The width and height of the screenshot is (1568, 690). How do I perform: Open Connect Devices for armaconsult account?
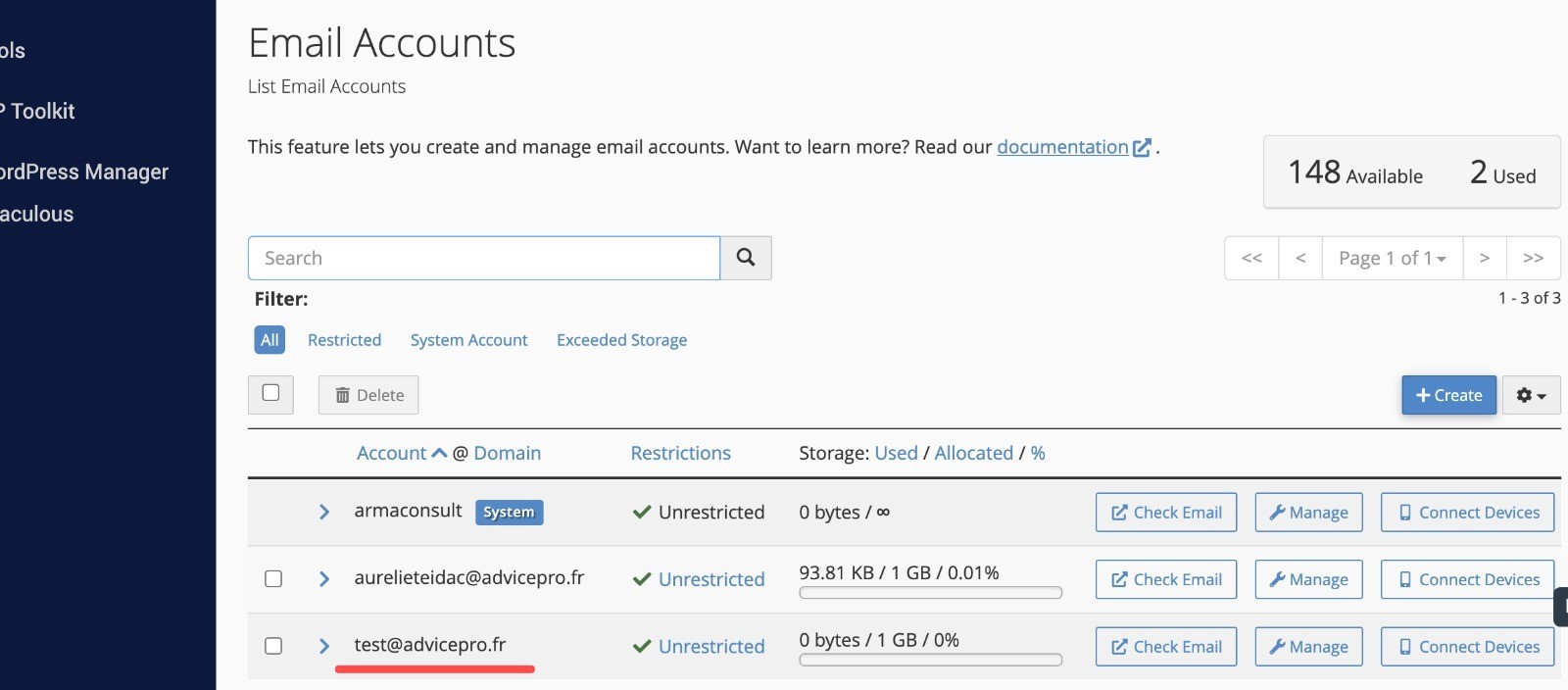[1467, 513]
